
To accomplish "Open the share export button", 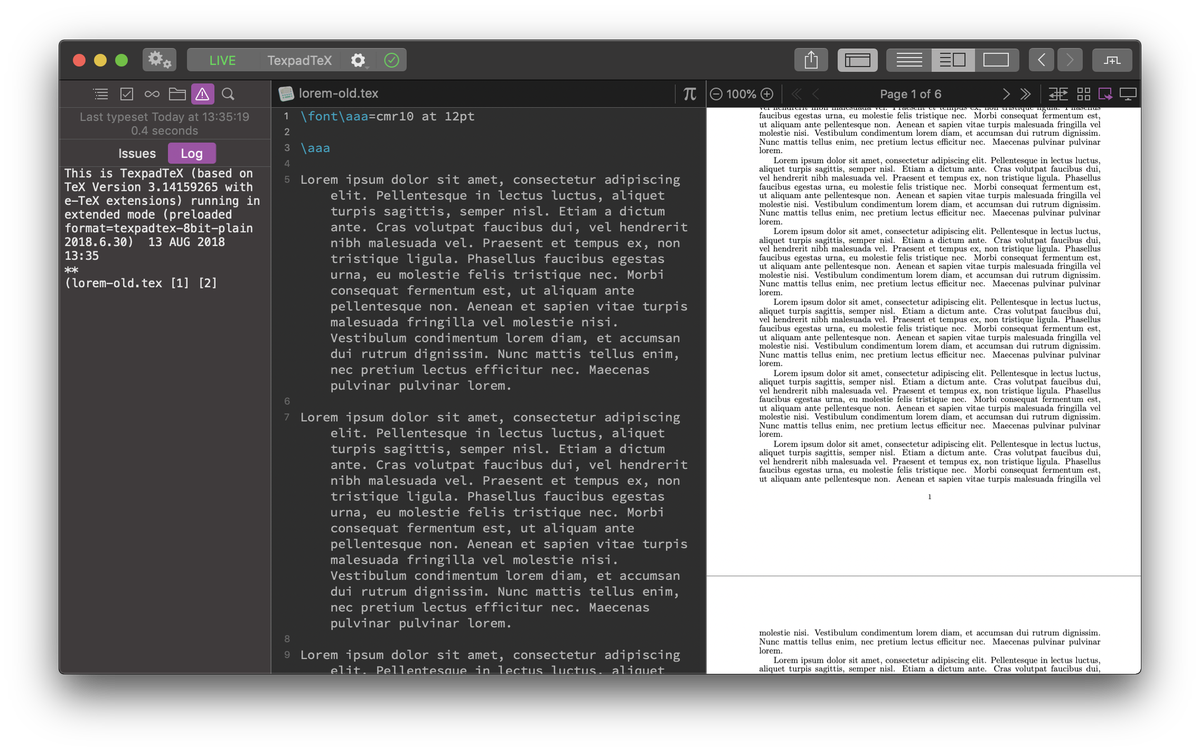I will point(811,60).
